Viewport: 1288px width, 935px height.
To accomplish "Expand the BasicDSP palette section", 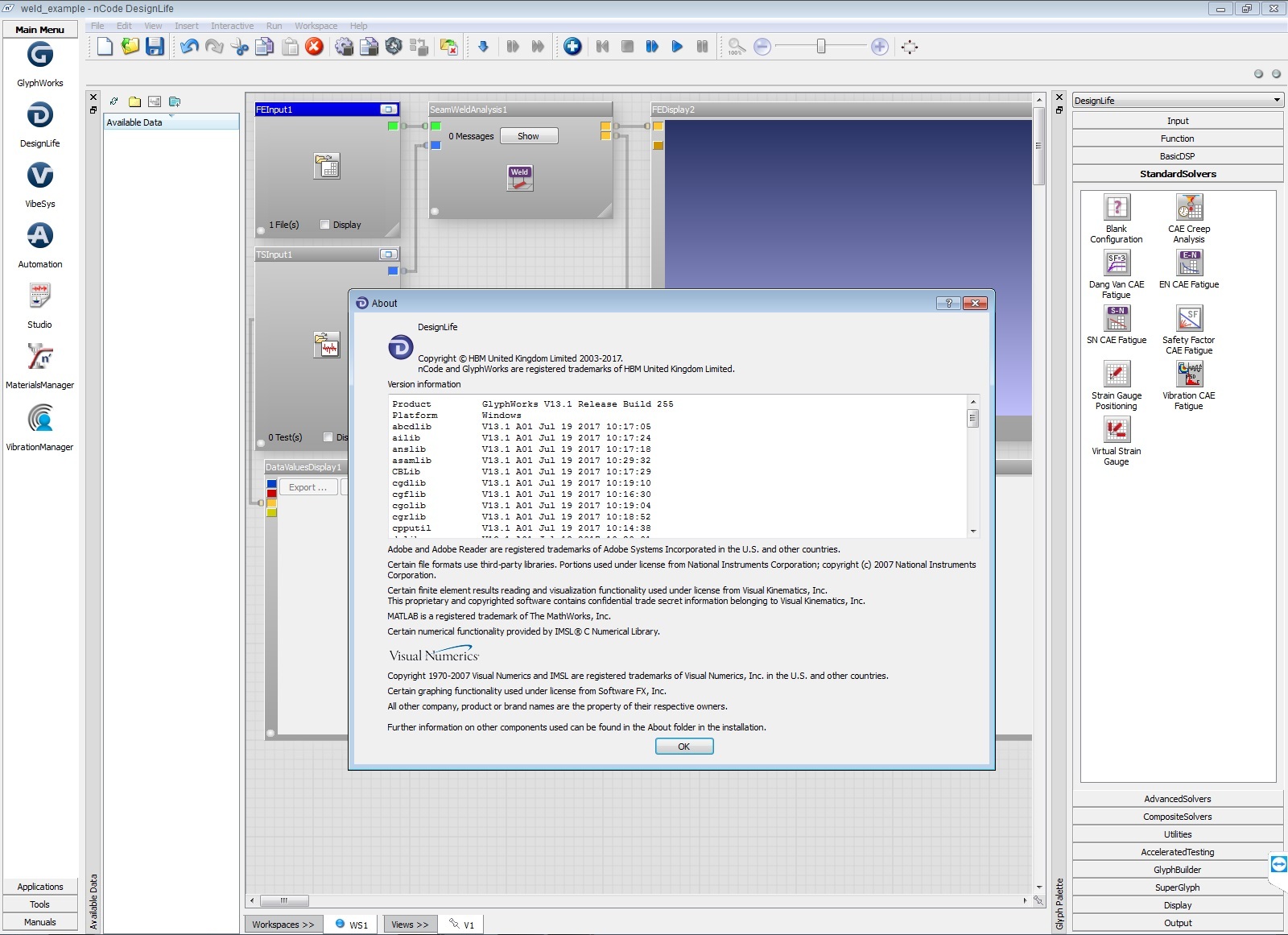I will click(x=1178, y=156).
